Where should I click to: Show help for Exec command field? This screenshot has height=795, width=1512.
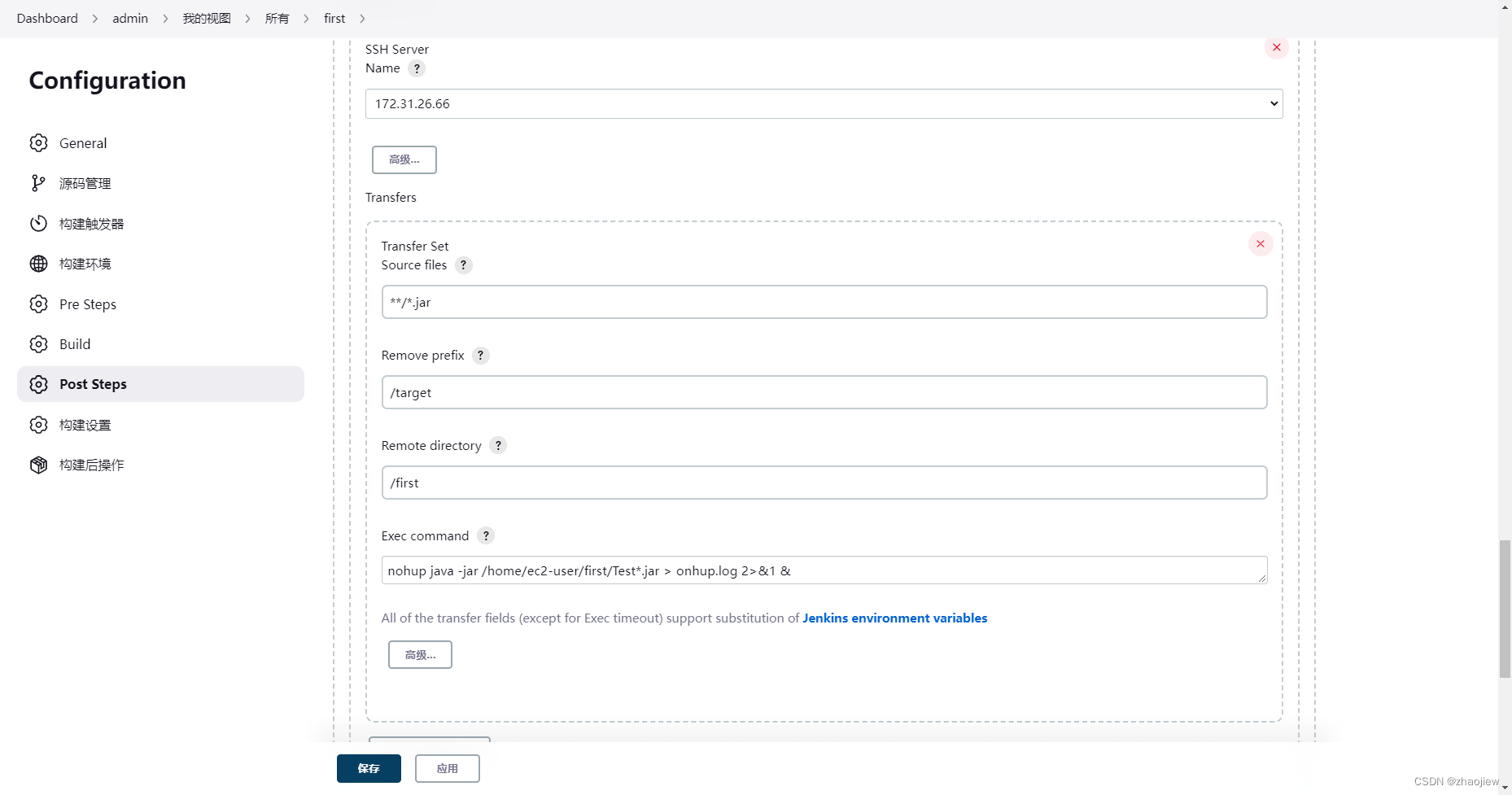tap(486, 536)
